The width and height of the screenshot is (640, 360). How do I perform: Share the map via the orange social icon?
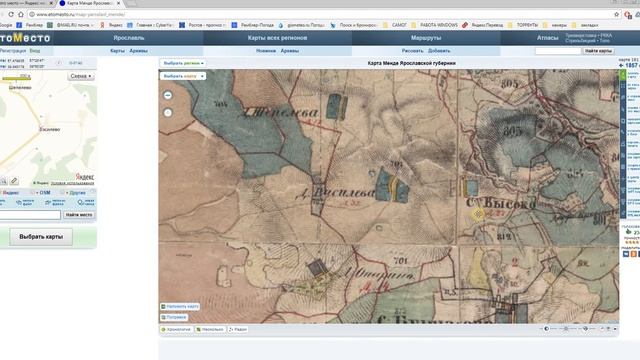click(633, 254)
